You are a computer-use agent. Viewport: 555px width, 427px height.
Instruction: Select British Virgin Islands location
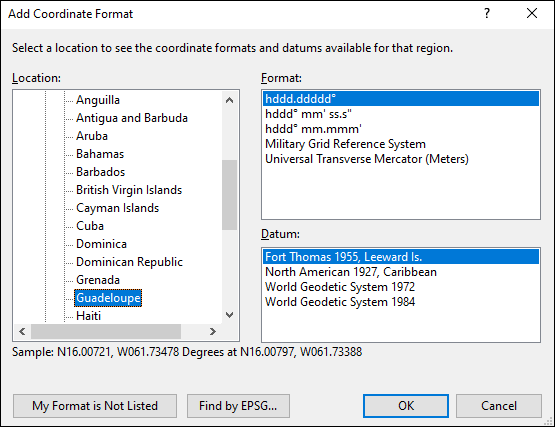pyautogui.click(x=129, y=190)
